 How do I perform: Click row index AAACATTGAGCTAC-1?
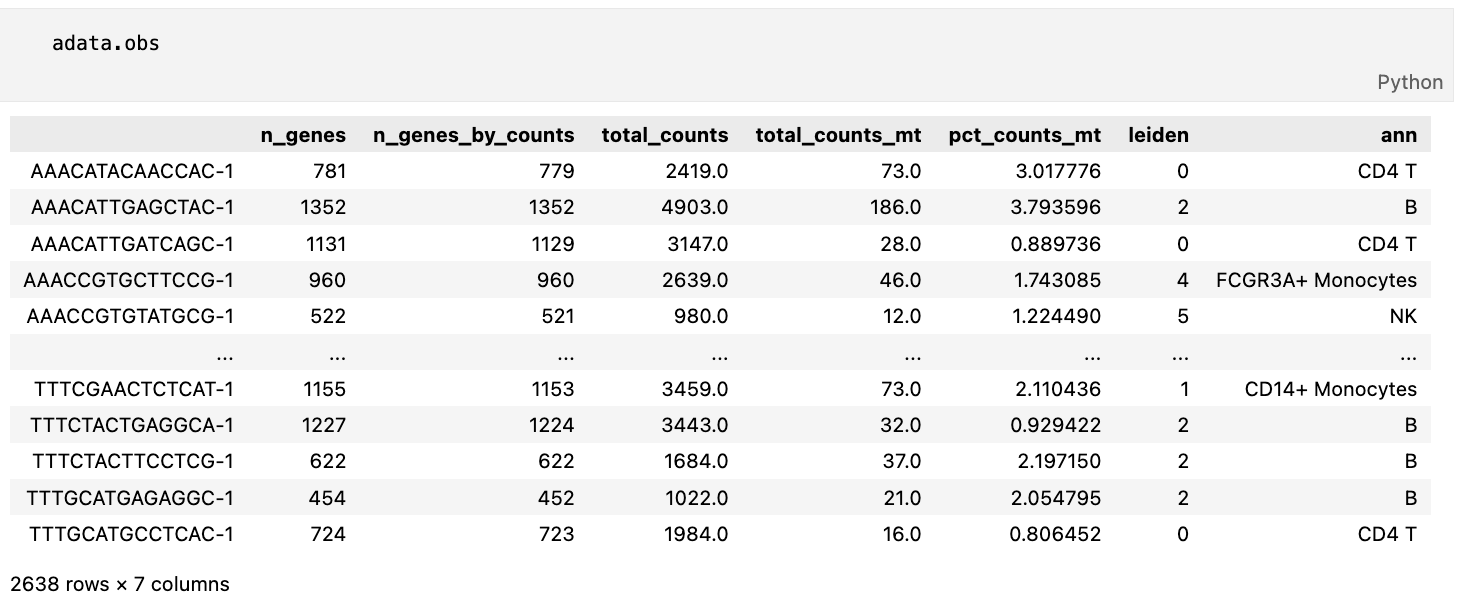tap(132, 208)
